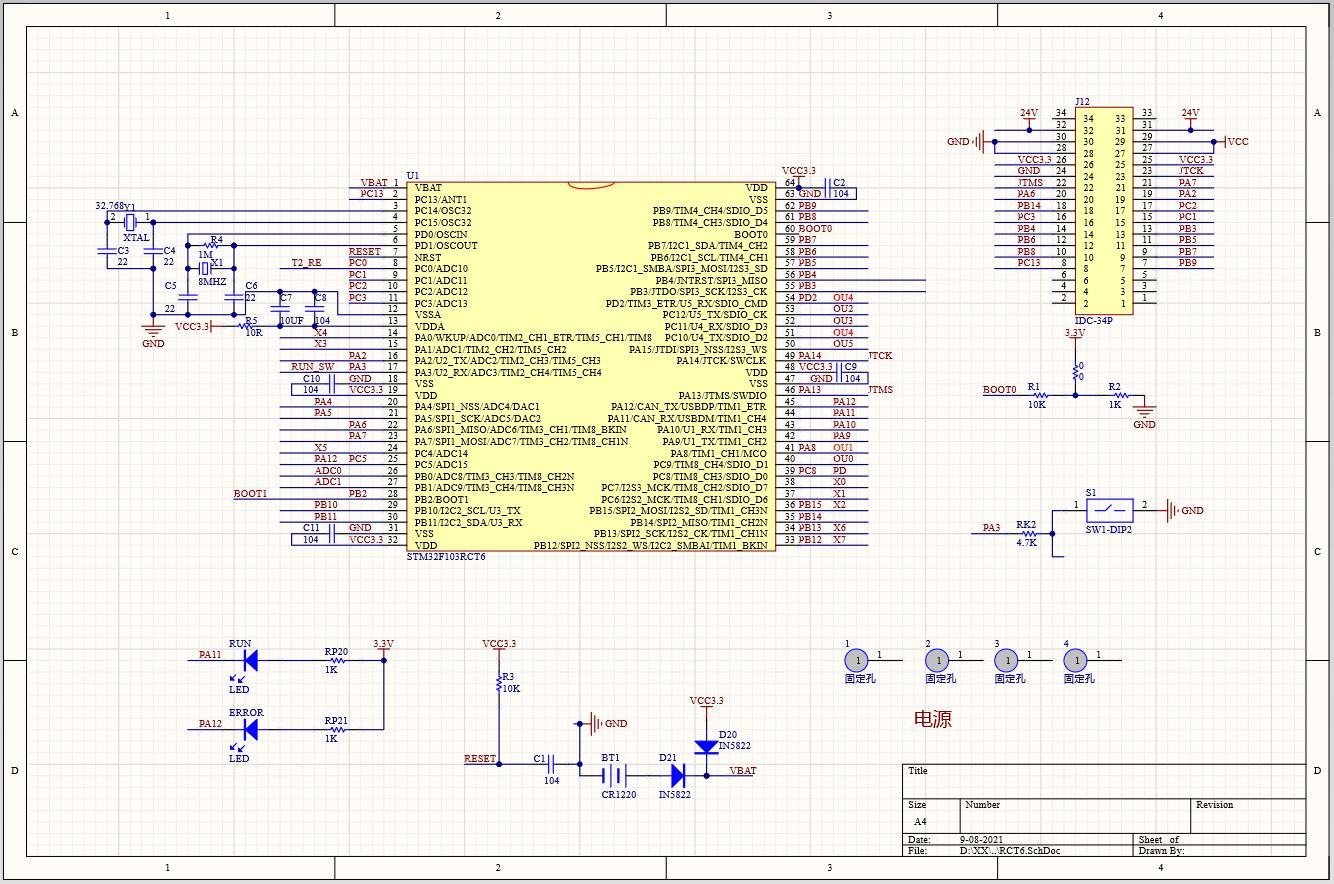Click the JTCK label right of pin 49
The height and width of the screenshot is (884, 1334).
(x=880, y=355)
